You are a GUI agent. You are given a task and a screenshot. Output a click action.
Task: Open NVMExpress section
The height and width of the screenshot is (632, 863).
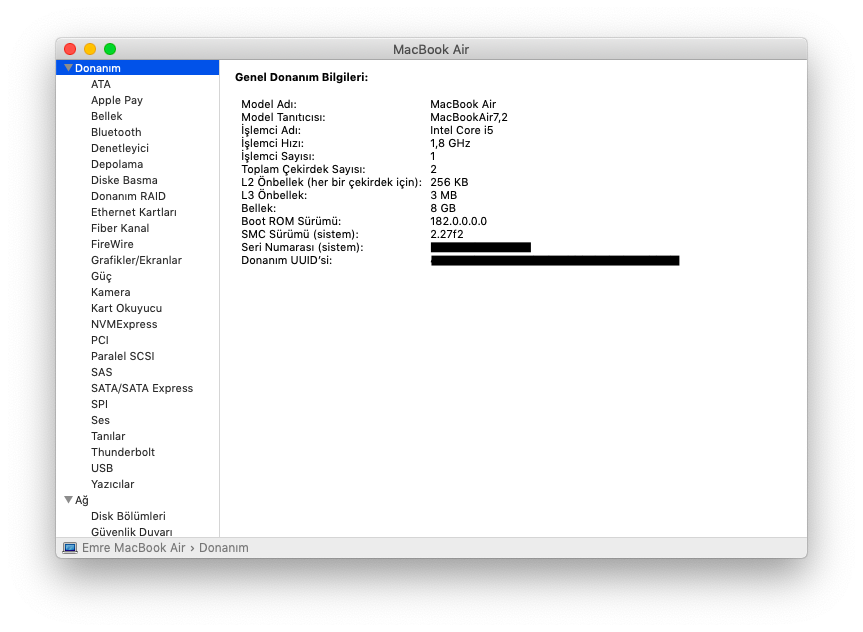pos(124,324)
